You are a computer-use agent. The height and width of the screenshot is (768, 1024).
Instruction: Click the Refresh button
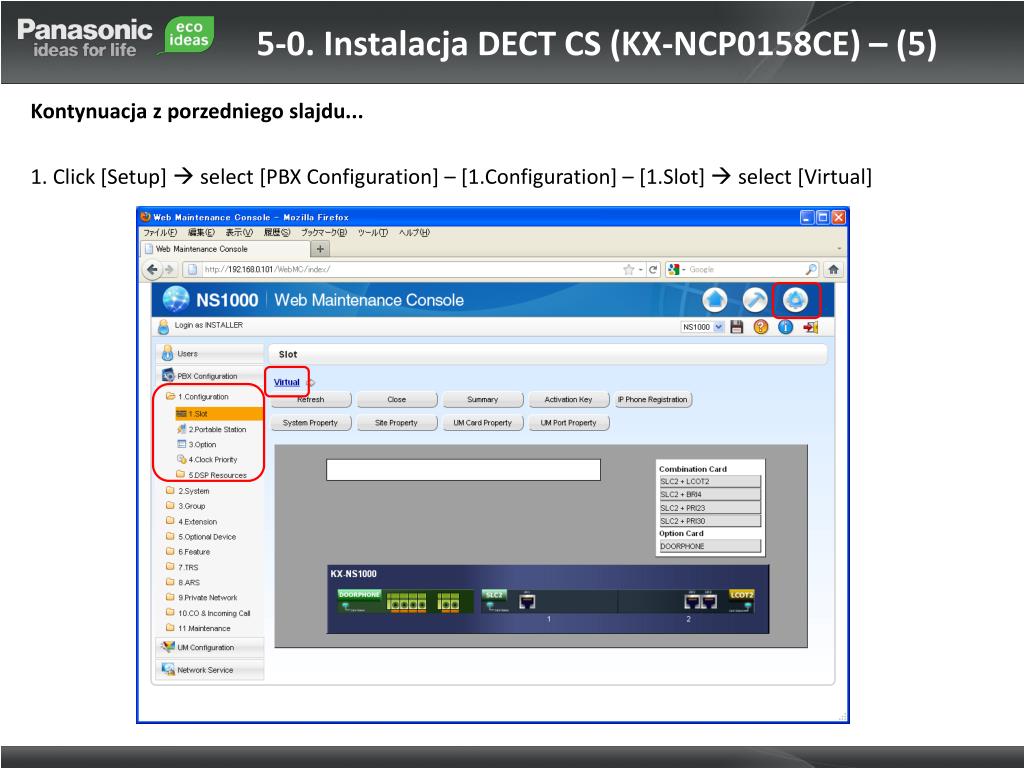point(311,399)
